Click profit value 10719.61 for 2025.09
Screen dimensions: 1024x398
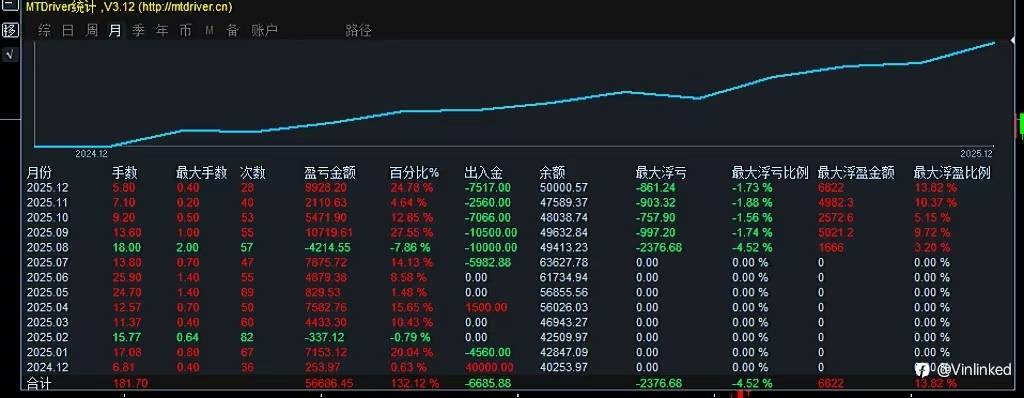[x=328, y=233]
